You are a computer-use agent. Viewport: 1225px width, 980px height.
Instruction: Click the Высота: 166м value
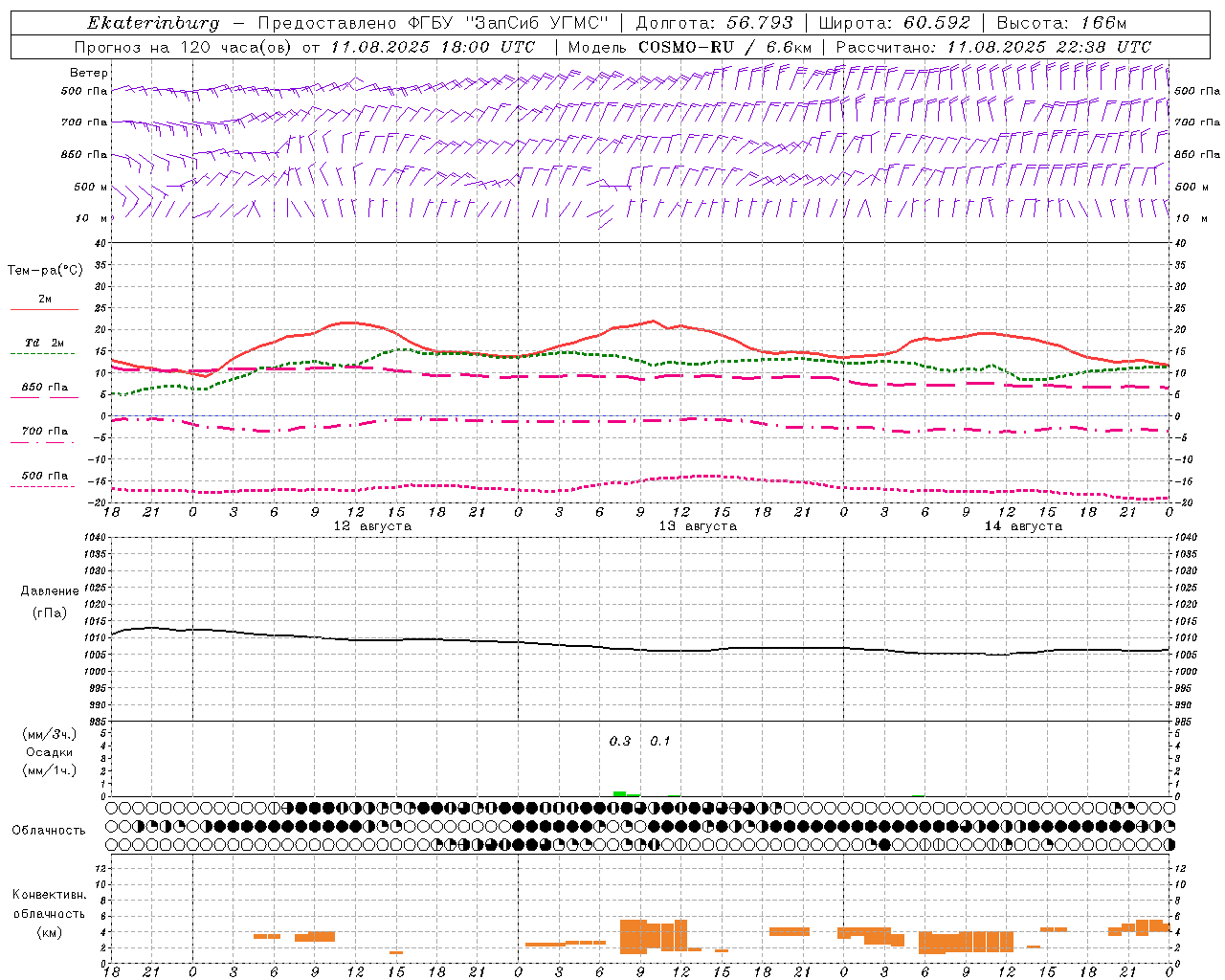(1061, 23)
